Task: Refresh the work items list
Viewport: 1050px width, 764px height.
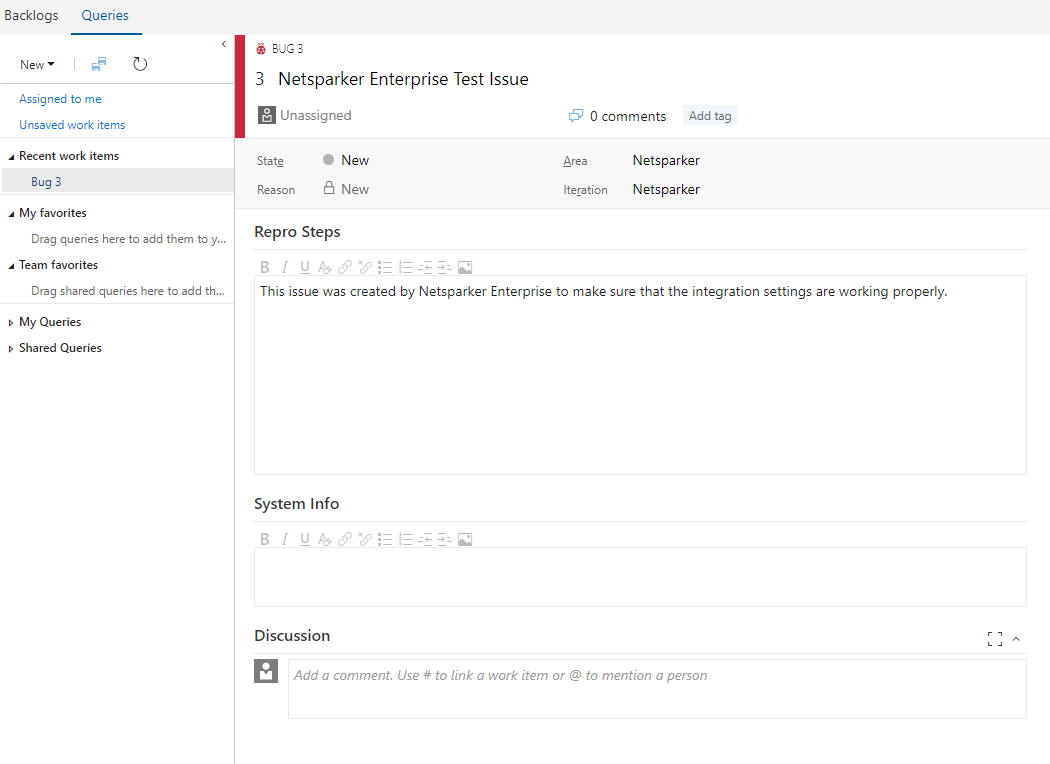Action: point(140,63)
